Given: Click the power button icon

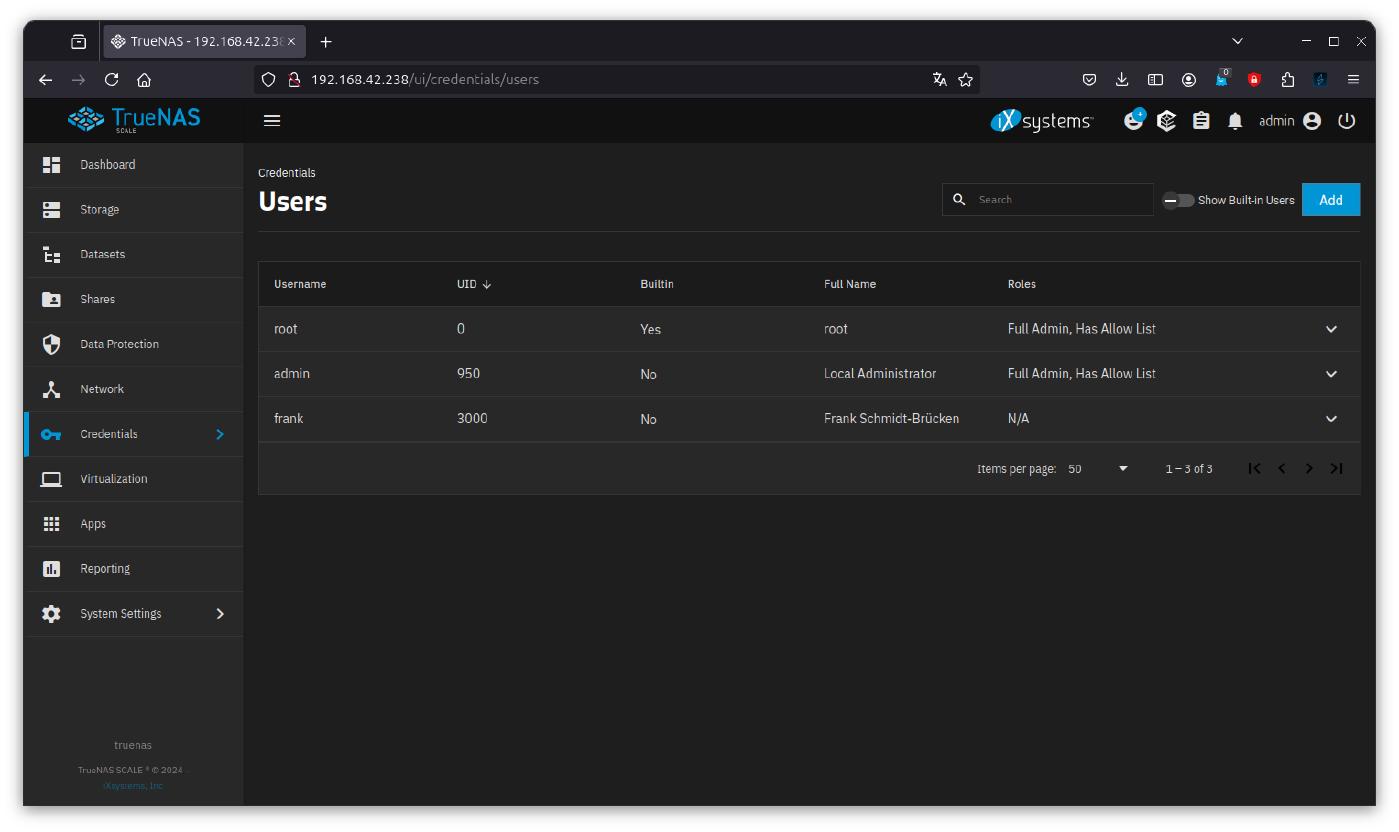Looking at the screenshot, I should (x=1346, y=121).
